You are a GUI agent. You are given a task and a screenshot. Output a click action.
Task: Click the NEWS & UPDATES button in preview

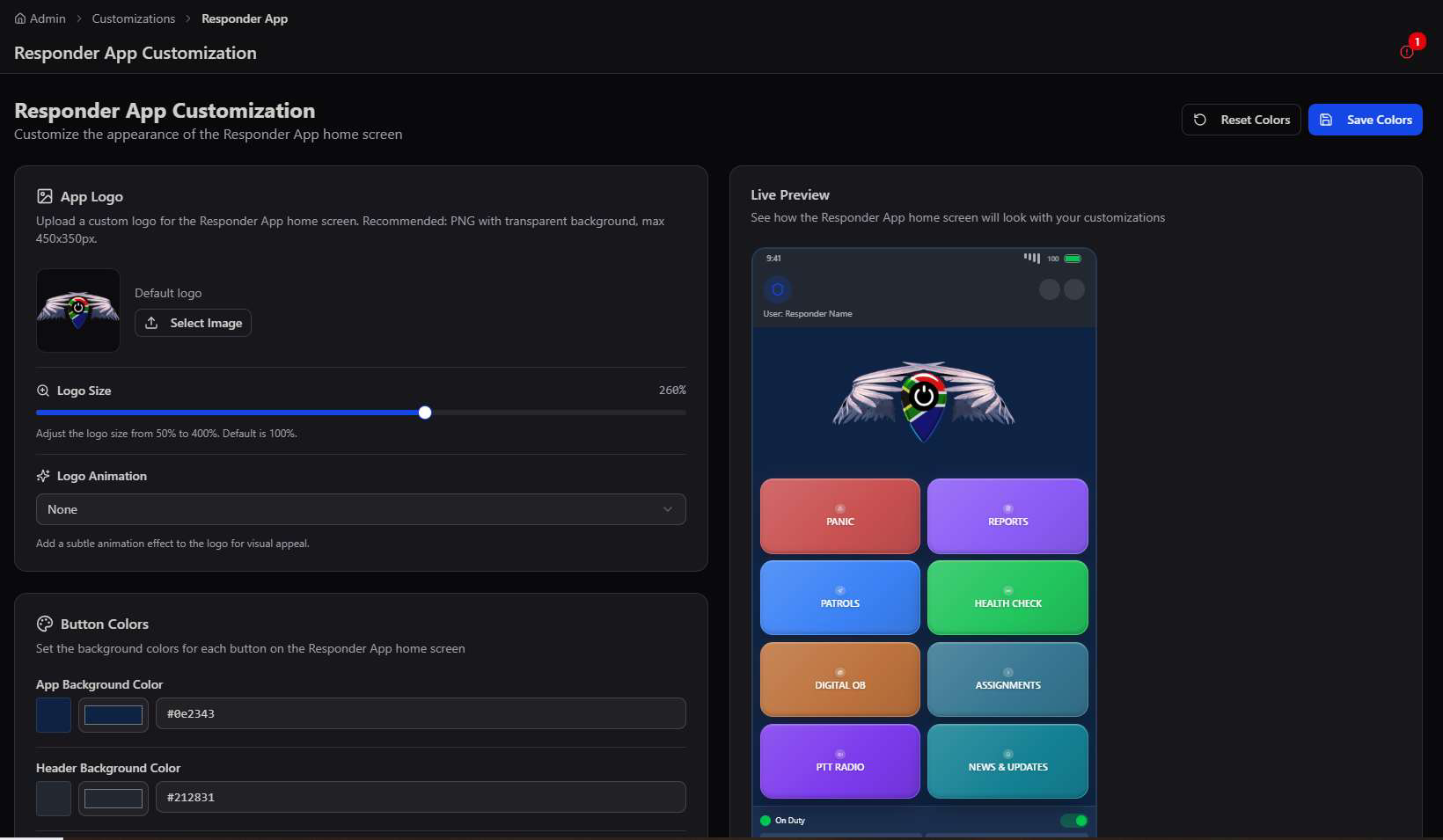point(1007,762)
